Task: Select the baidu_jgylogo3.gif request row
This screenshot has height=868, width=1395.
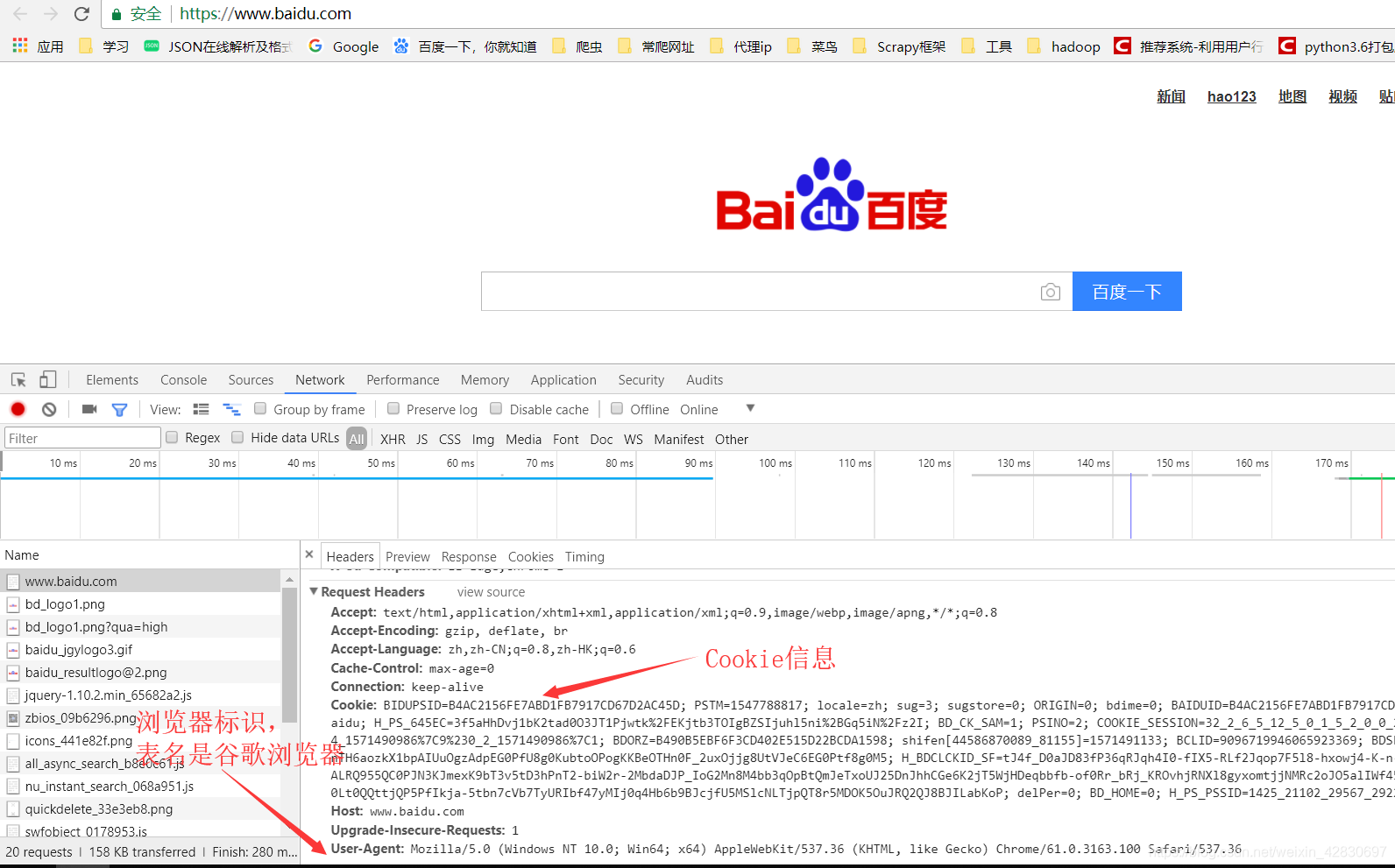Action: tap(141, 649)
